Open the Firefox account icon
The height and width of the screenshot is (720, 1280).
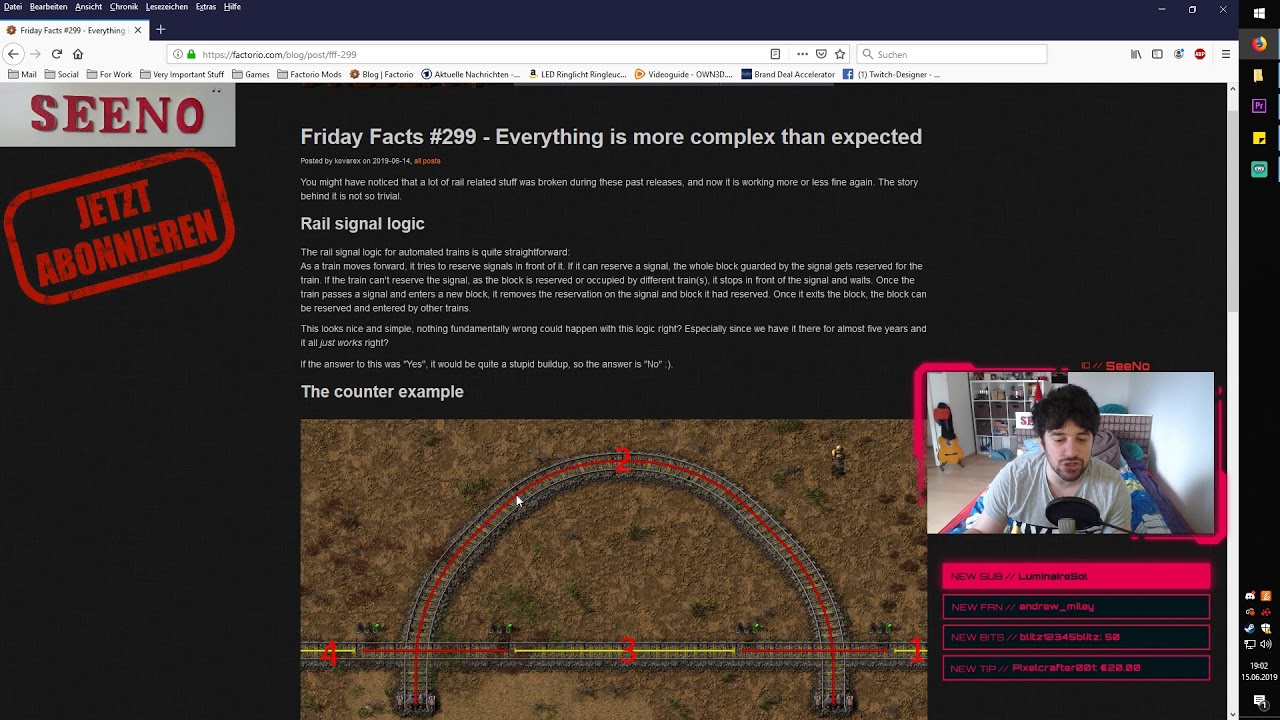coord(1179,54)
